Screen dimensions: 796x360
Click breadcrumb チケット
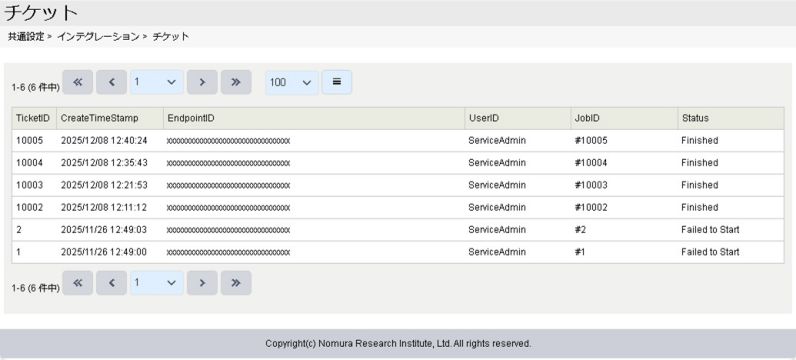click(171, 37)
